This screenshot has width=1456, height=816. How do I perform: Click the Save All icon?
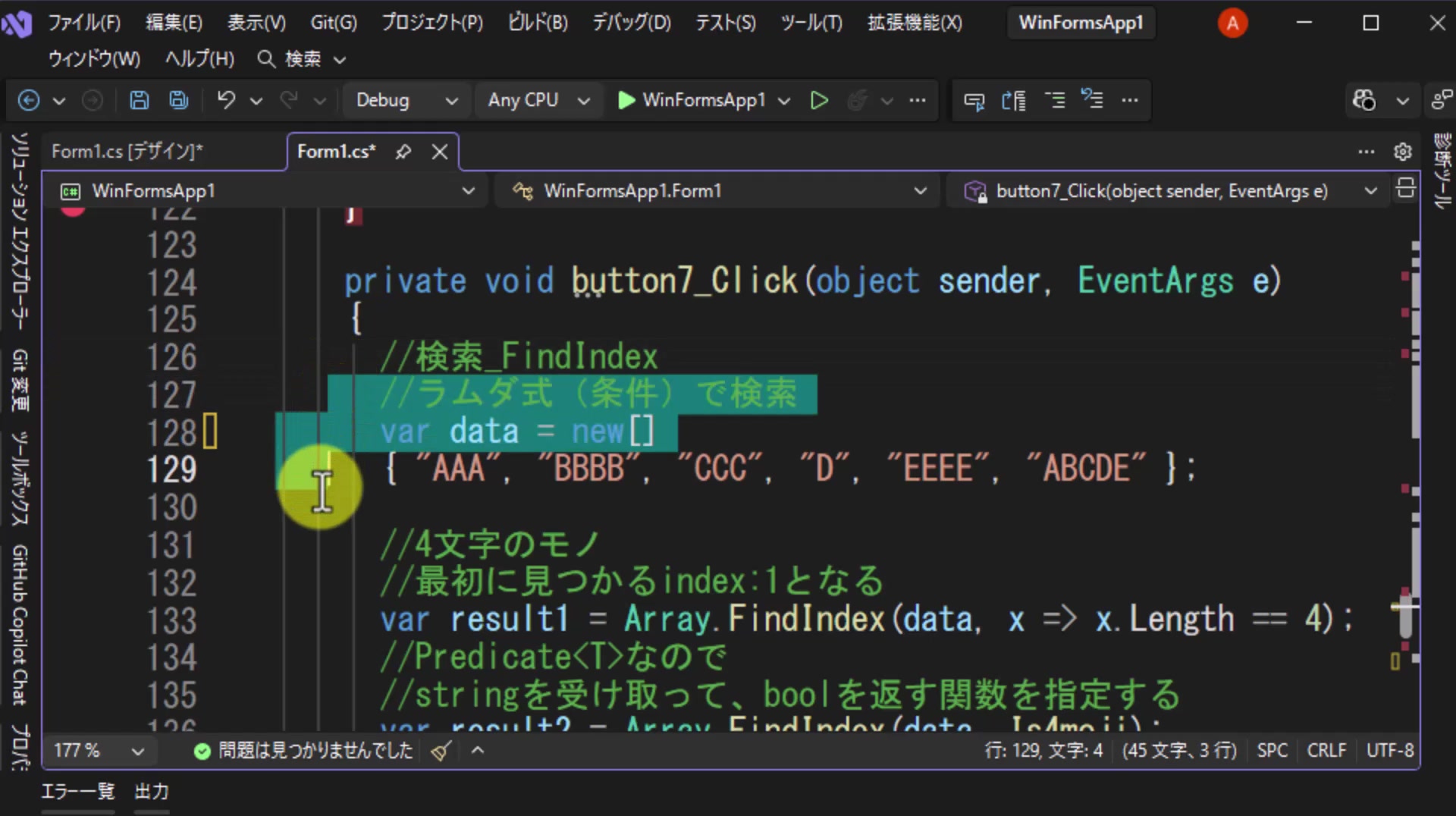[x=179, y=100]
